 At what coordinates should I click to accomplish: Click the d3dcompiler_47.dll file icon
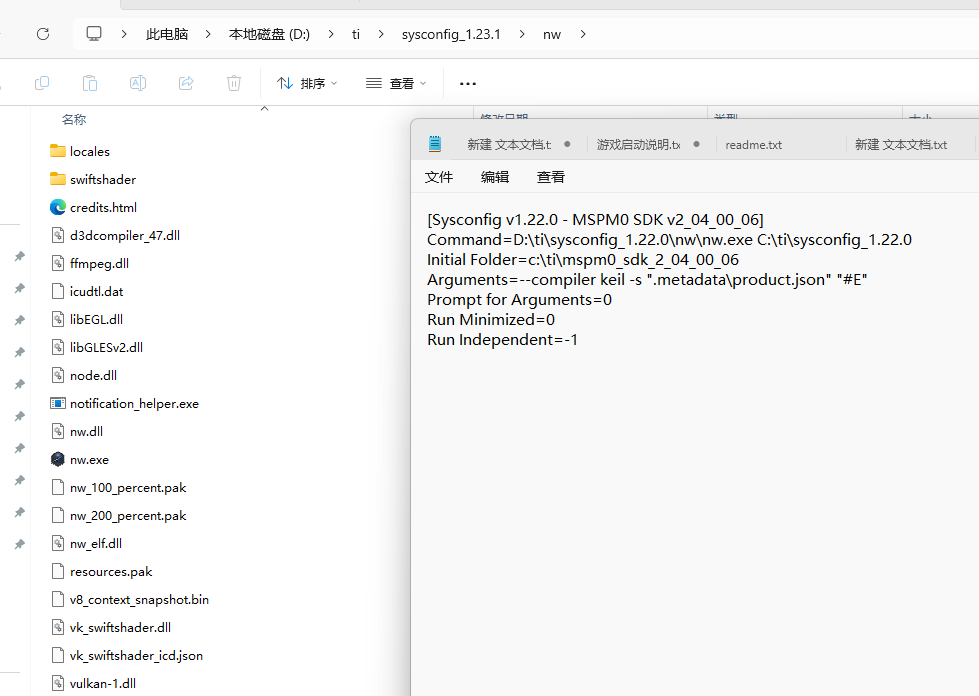pyautogui.click(x=57, y=235)
